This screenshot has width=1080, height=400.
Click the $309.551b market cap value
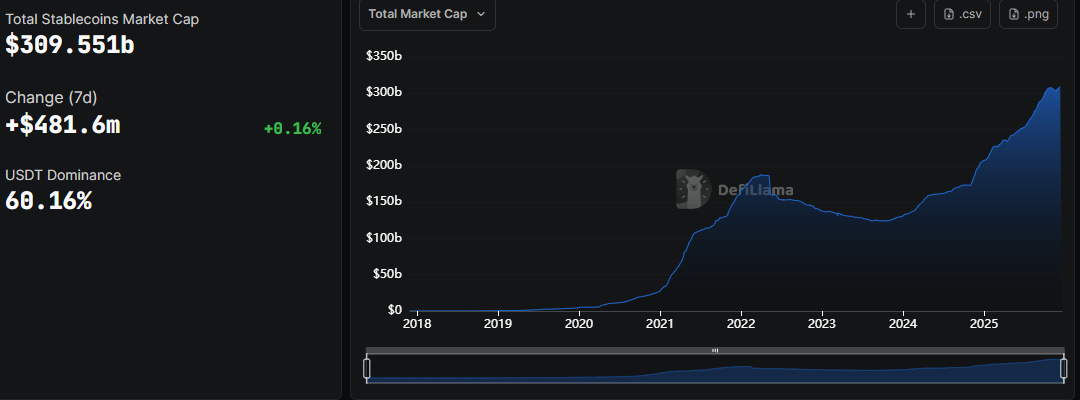click(70, 45)
